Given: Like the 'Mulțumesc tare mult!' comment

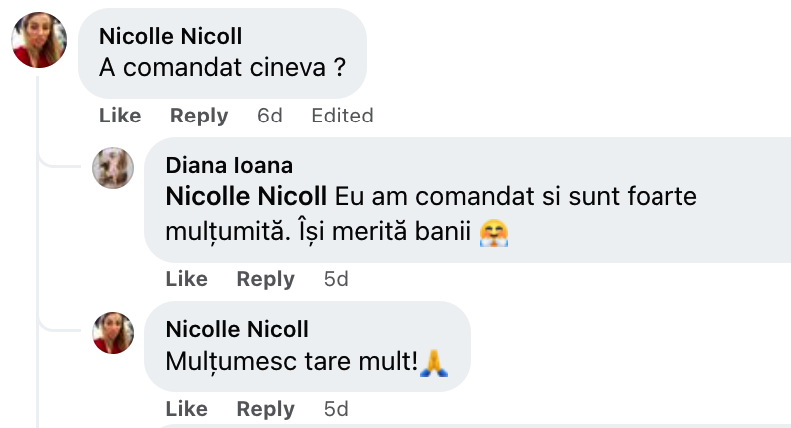Looking at the screenshot, I should click(x=187, y=409).
